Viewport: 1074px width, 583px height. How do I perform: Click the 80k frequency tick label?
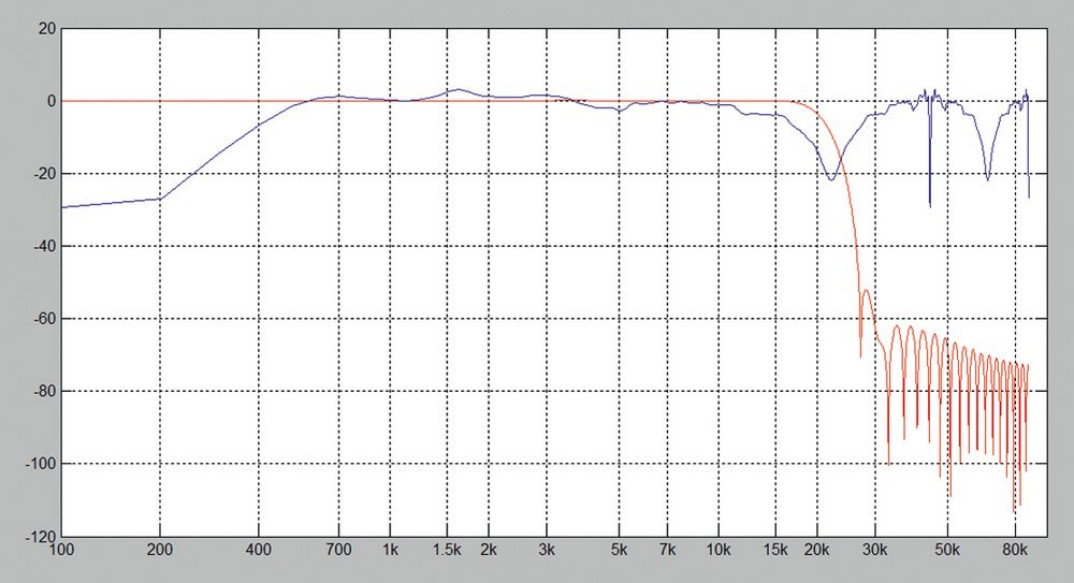tap(1013, 551)
